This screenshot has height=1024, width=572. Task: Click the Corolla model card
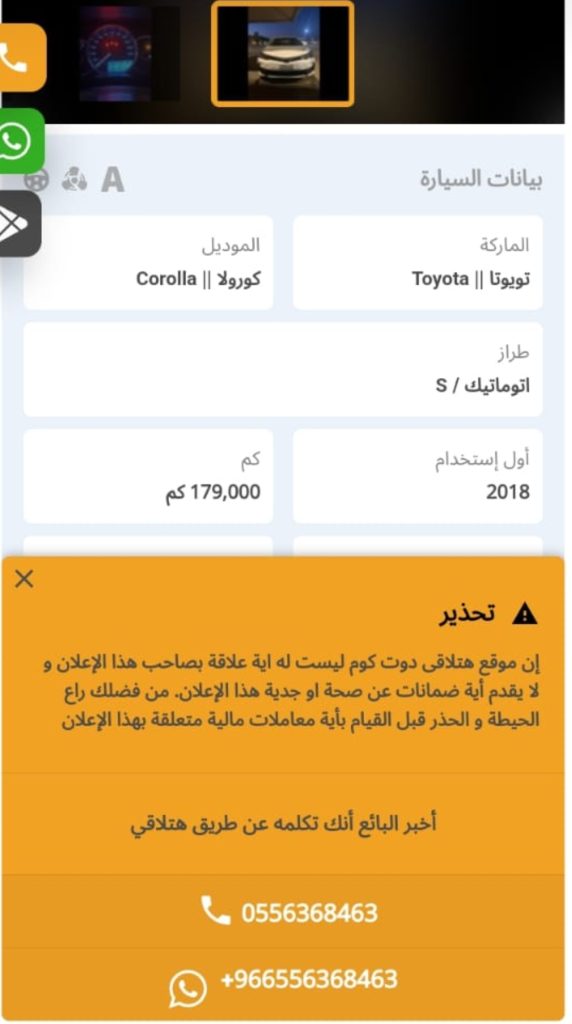point(148,263)
